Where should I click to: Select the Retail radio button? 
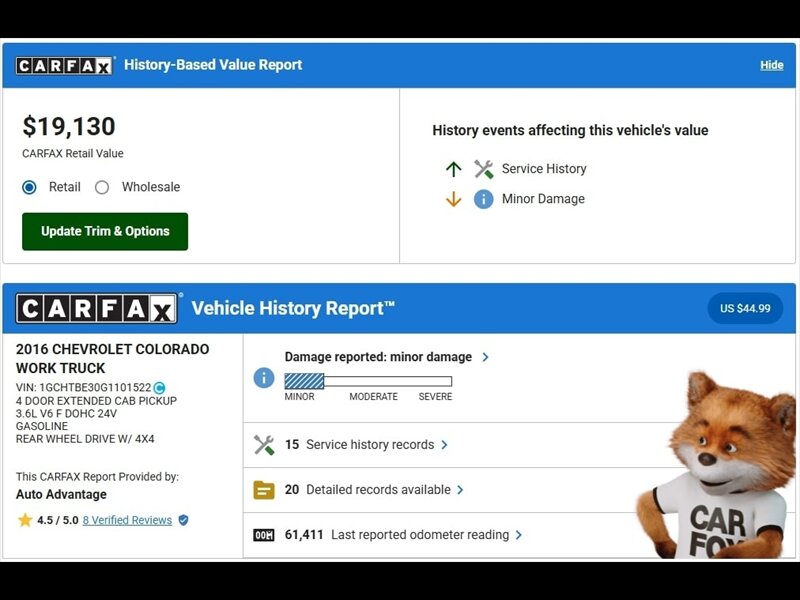coord(29,187)
